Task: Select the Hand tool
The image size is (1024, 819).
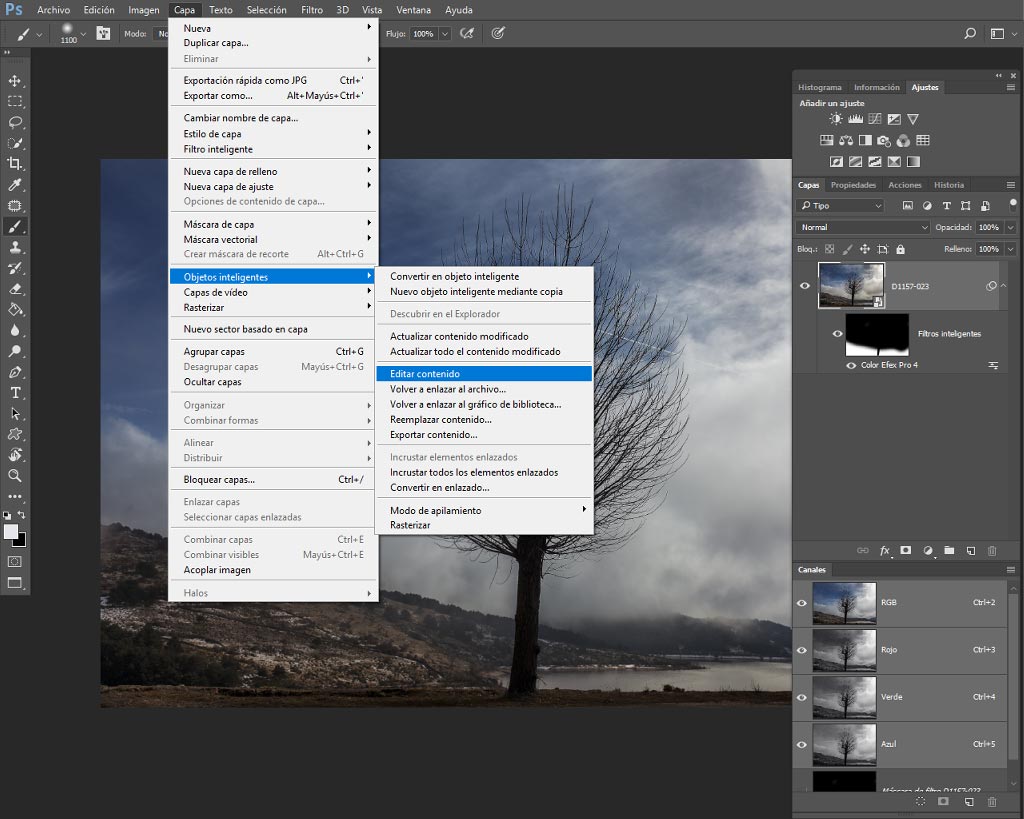Action: (14, 455)
